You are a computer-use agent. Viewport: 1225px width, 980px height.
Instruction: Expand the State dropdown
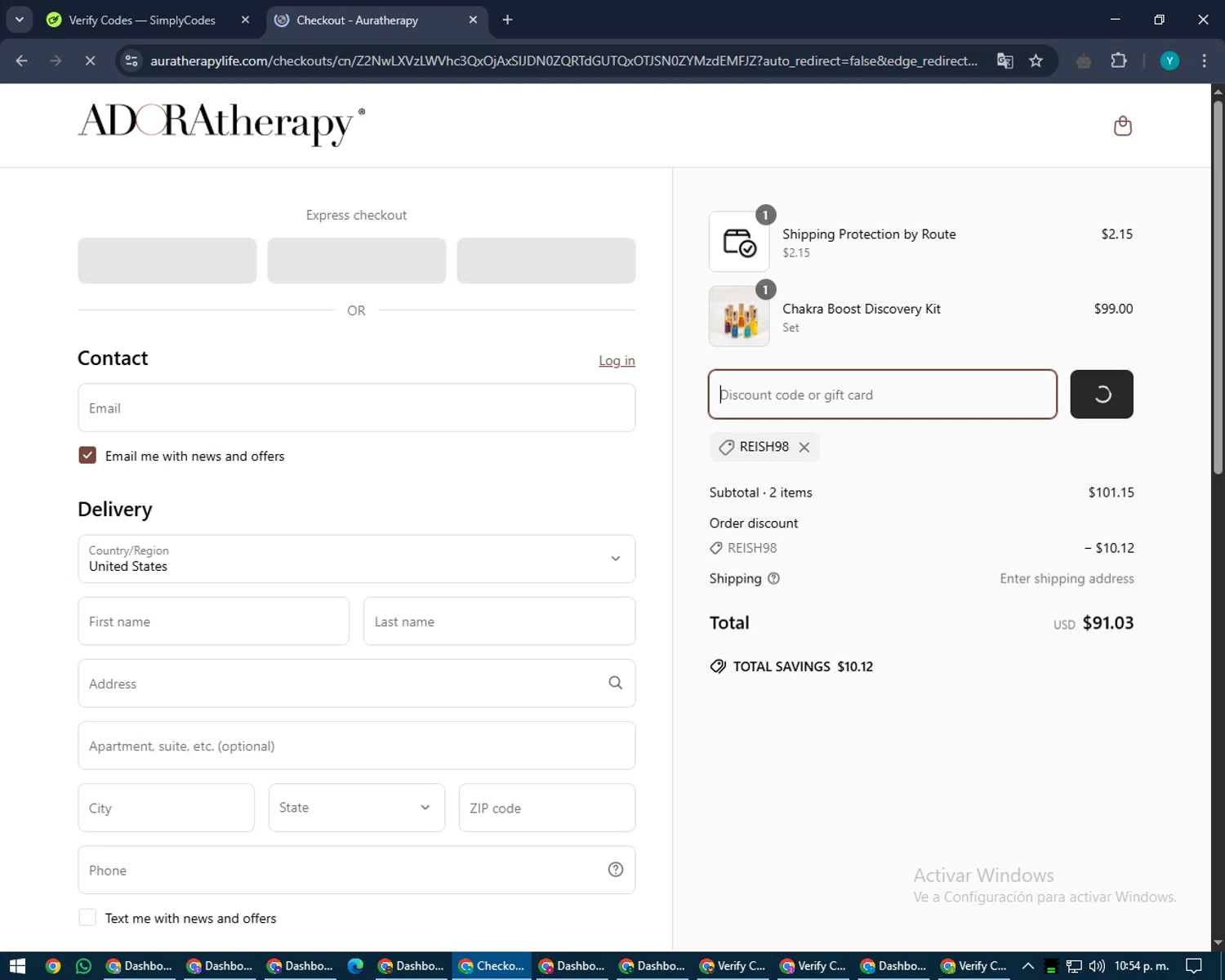(x=357, y=808)
